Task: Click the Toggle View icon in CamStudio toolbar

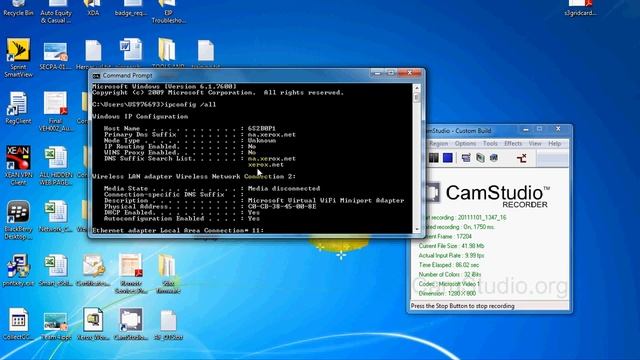Action: [466, 158]
